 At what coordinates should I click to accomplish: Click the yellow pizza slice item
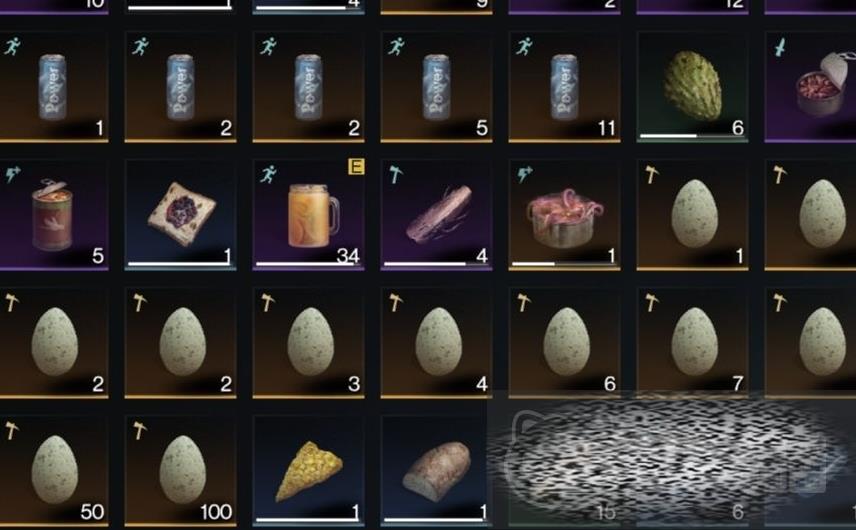click(308, 471)
